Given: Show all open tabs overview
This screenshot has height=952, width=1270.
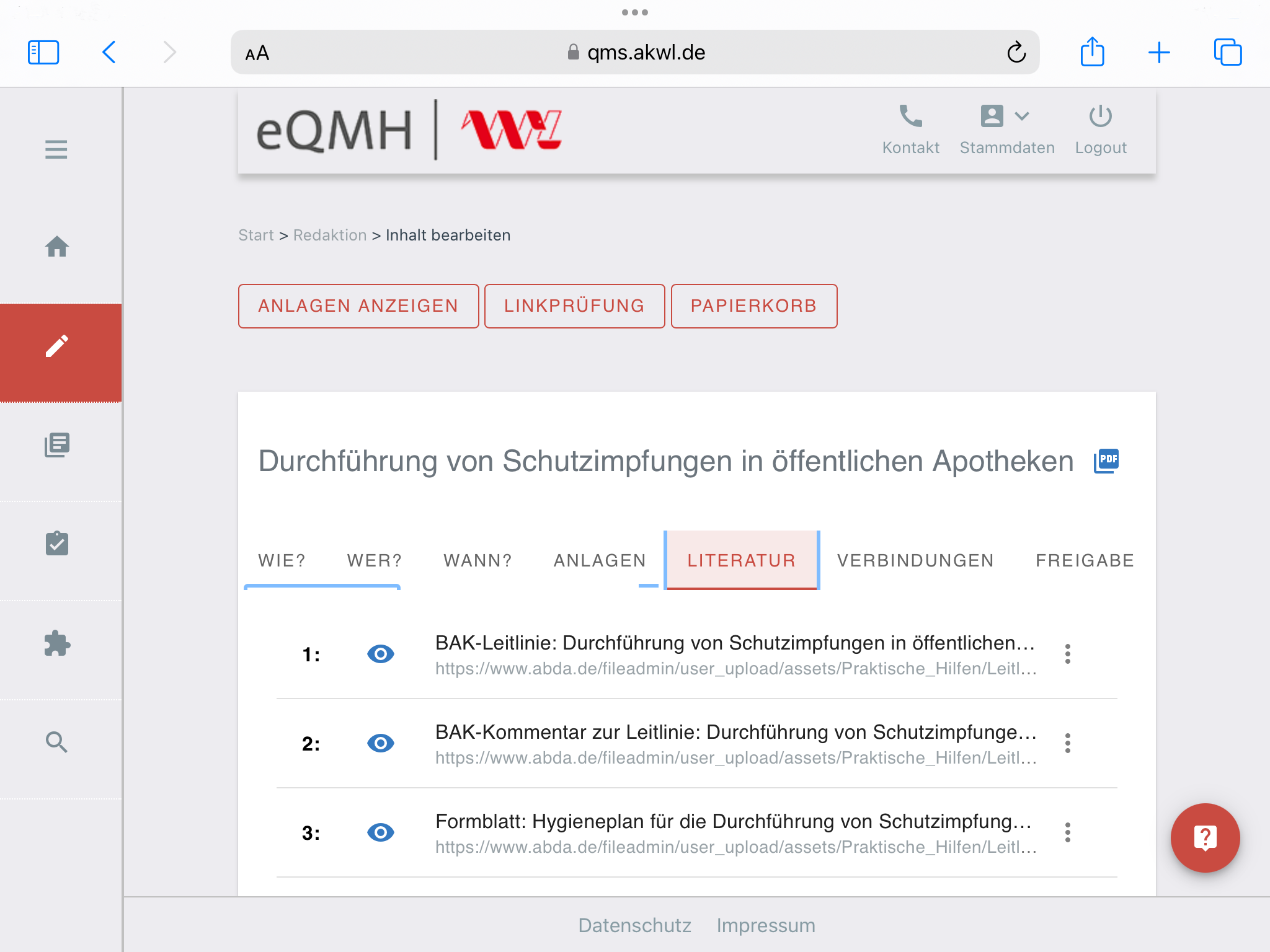Looking at the screenshot, I should 1228,52.
